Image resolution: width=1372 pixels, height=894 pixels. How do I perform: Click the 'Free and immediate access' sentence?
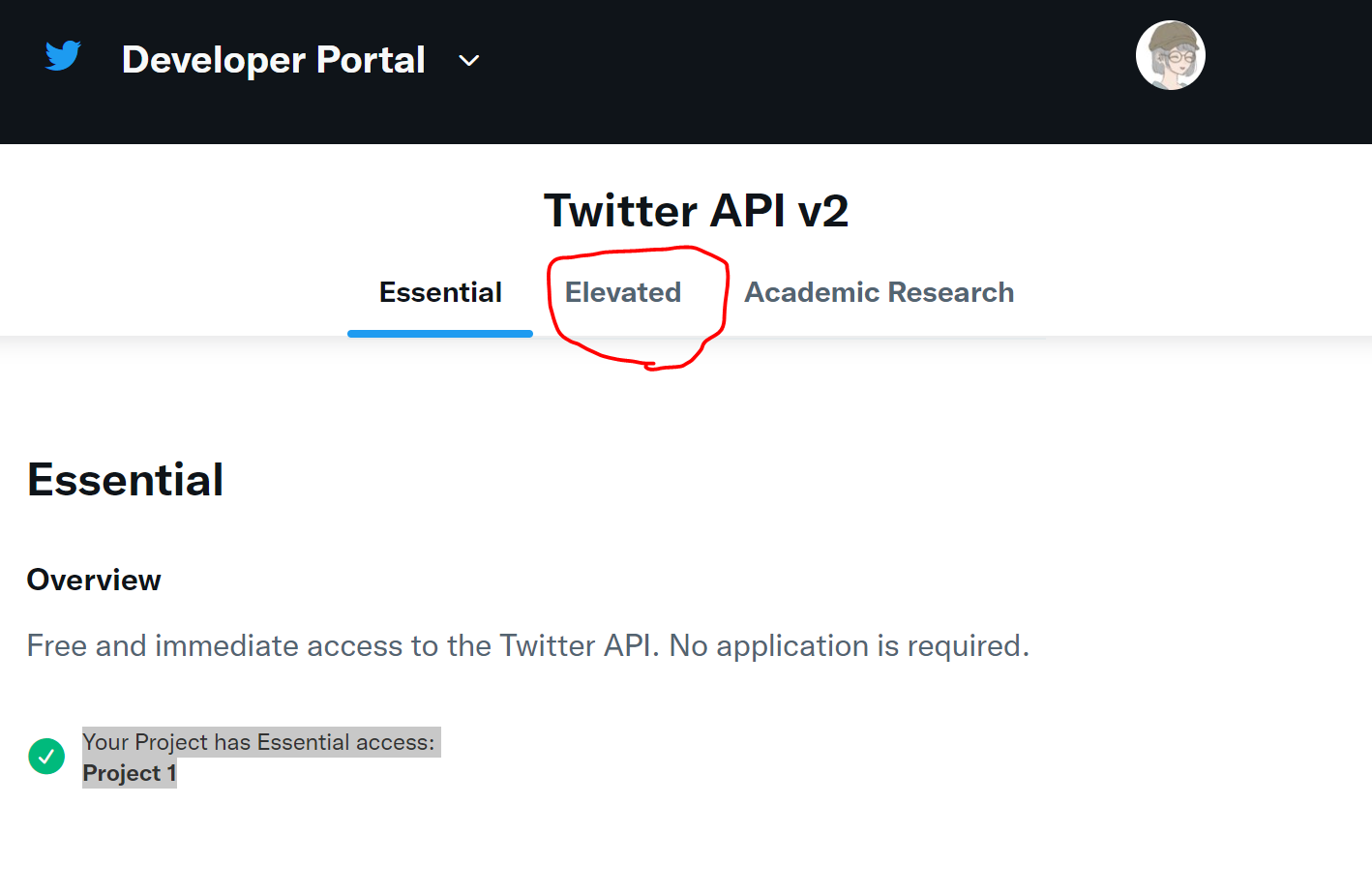point(343,645)
